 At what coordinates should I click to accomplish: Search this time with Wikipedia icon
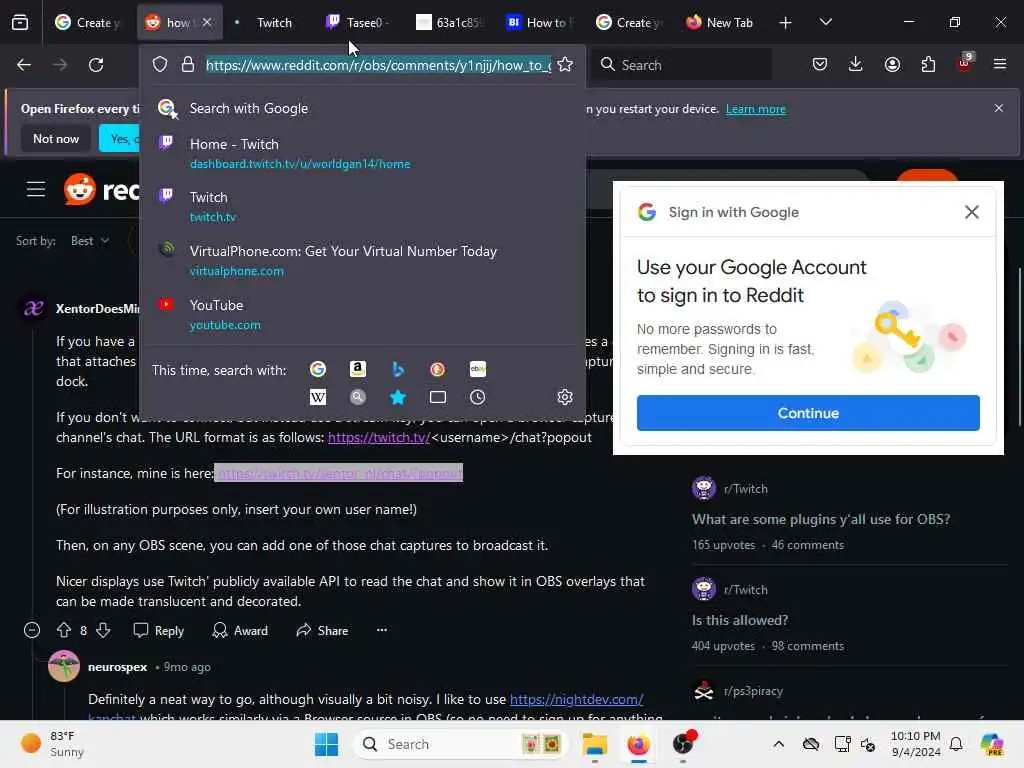point(318,397)
